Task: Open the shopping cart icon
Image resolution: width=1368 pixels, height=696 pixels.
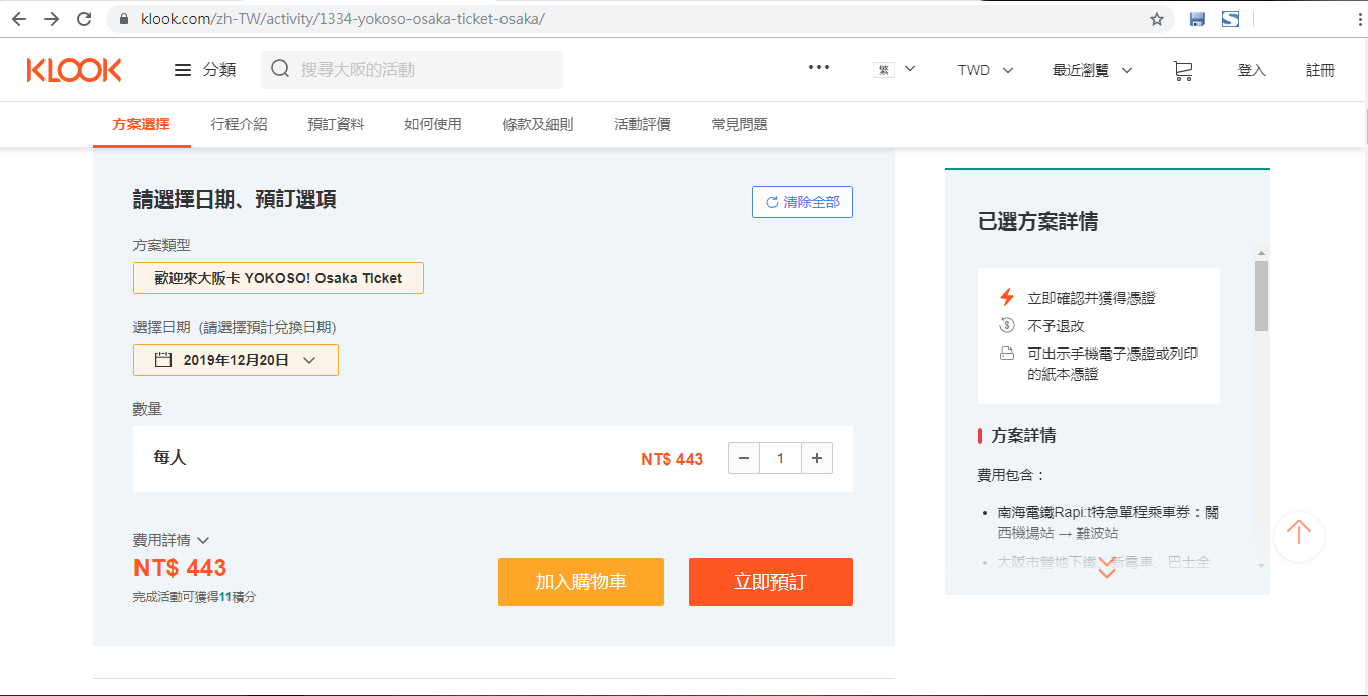Action: coord(1183,70)
